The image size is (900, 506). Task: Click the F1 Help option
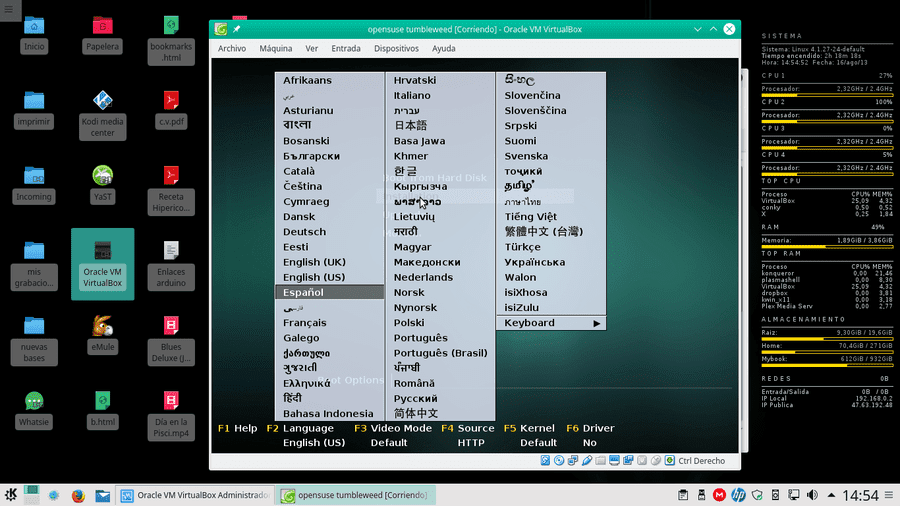238,429
